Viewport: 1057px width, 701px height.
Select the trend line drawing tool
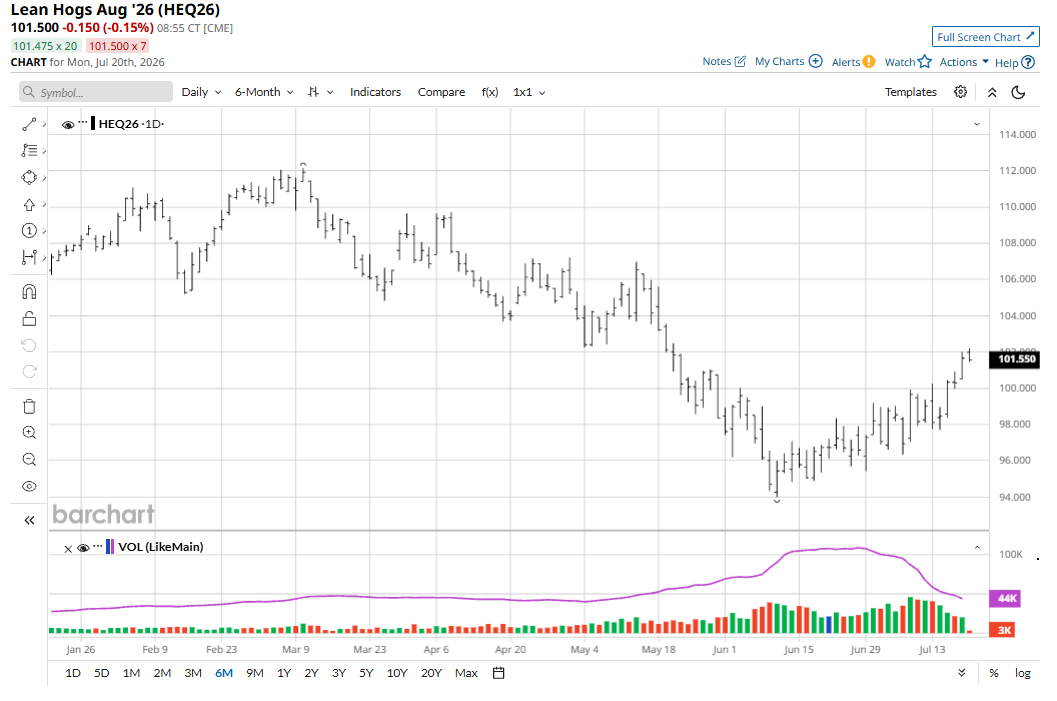[x=29, y=125]
